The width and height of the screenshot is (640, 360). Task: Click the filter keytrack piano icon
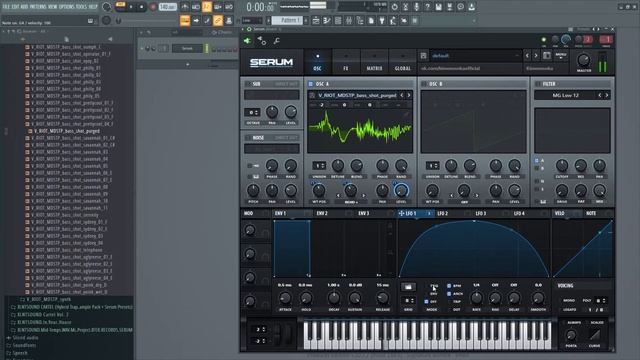point(543,202)
